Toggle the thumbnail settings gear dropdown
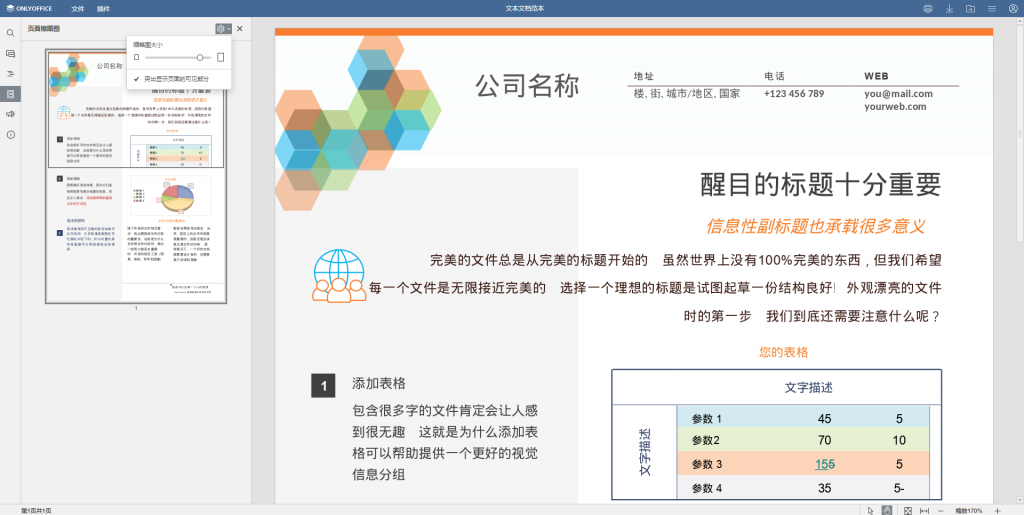Image resolution: width=1024 pixels, height=515 pixels. (x=223, y=29)
